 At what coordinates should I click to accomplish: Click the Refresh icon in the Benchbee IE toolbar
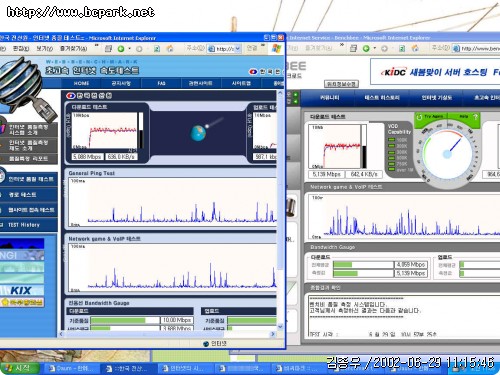coord(402,48)
